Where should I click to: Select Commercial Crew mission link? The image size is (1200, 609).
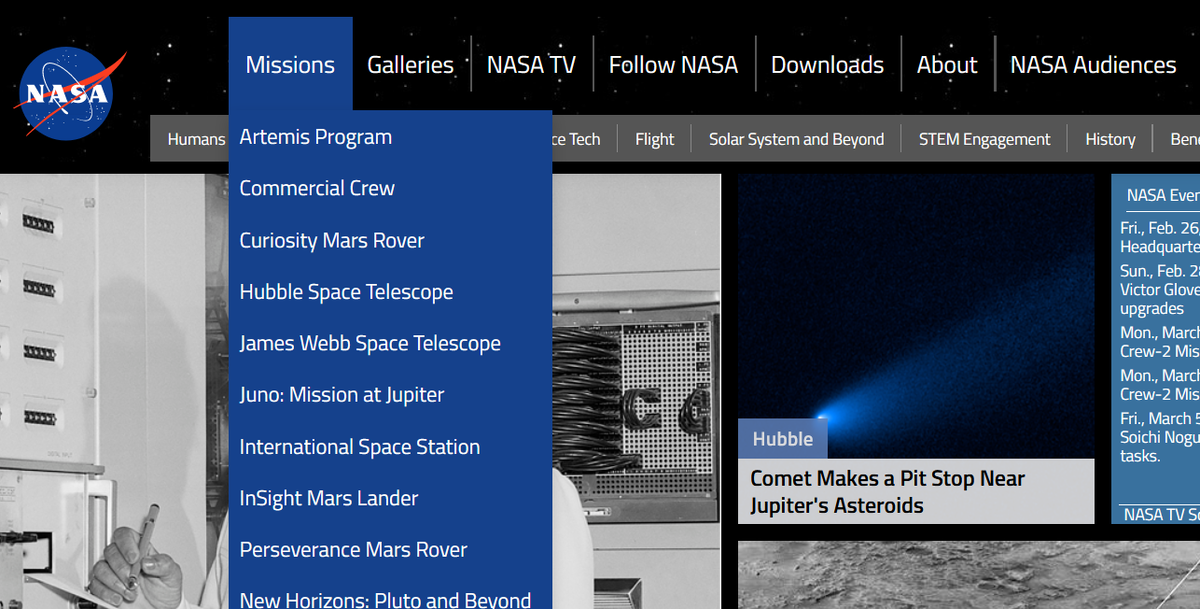click(x=317, y=188)
